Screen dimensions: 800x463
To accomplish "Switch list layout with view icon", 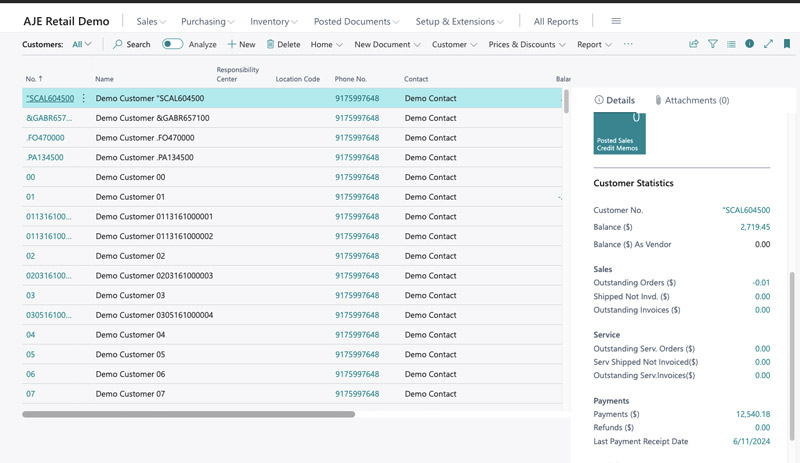I will click(731, 44).
